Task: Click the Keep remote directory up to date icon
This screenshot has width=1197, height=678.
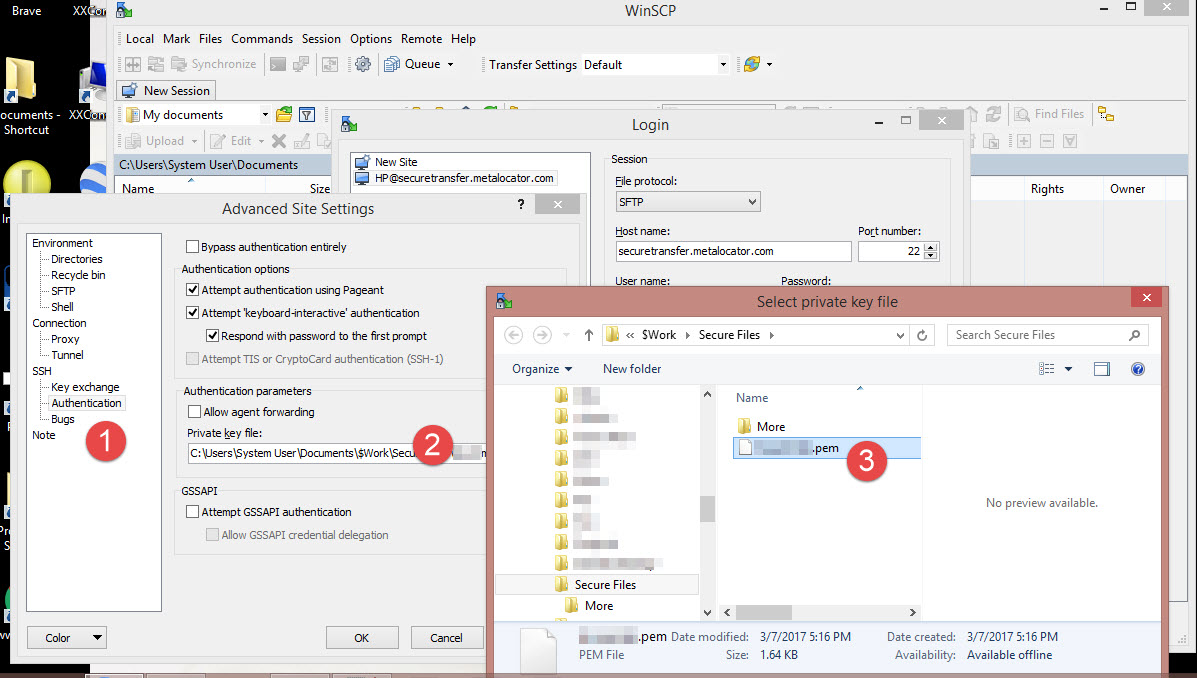Action: click(156, 64)
